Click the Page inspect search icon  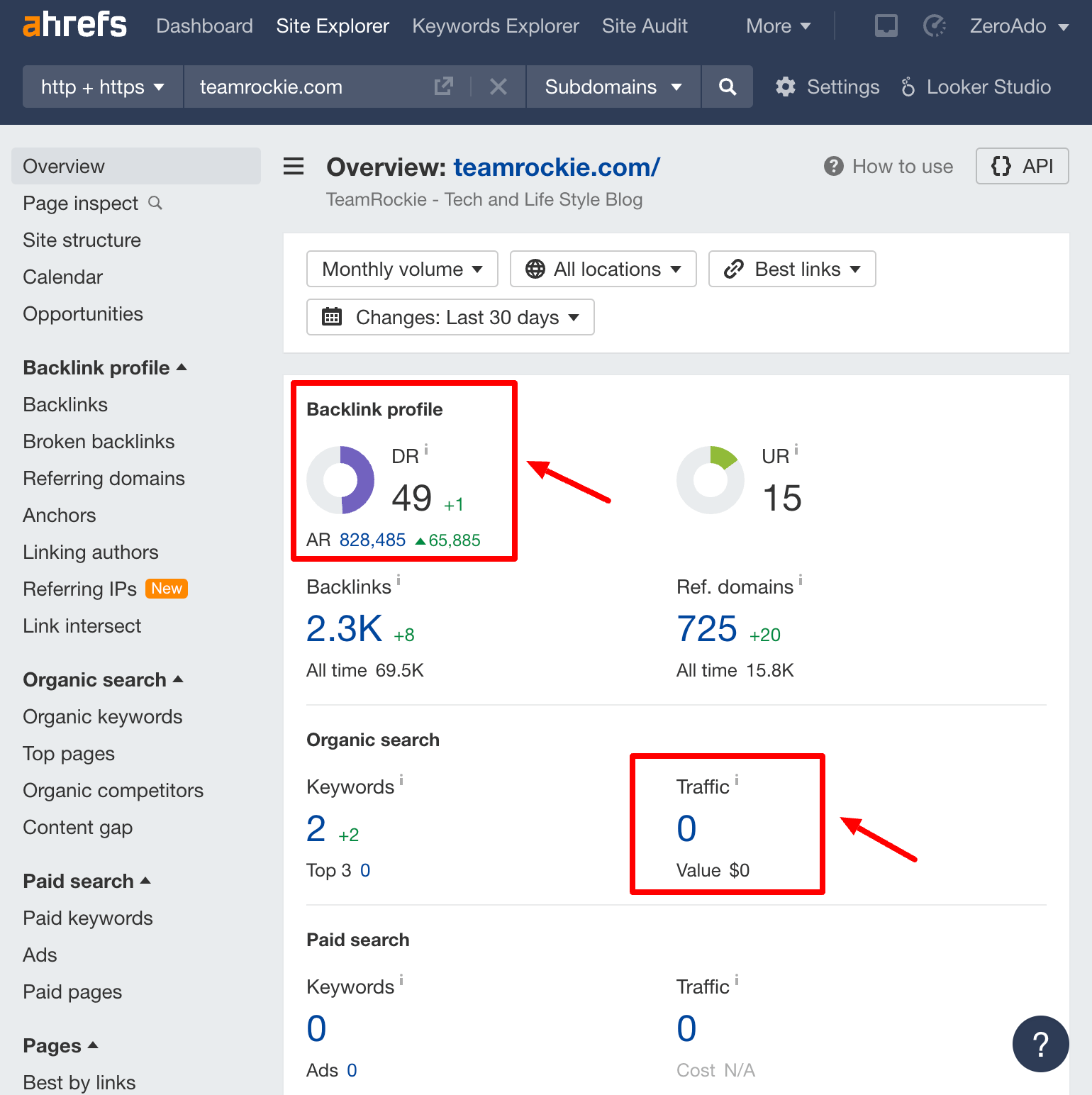(155, 204)
